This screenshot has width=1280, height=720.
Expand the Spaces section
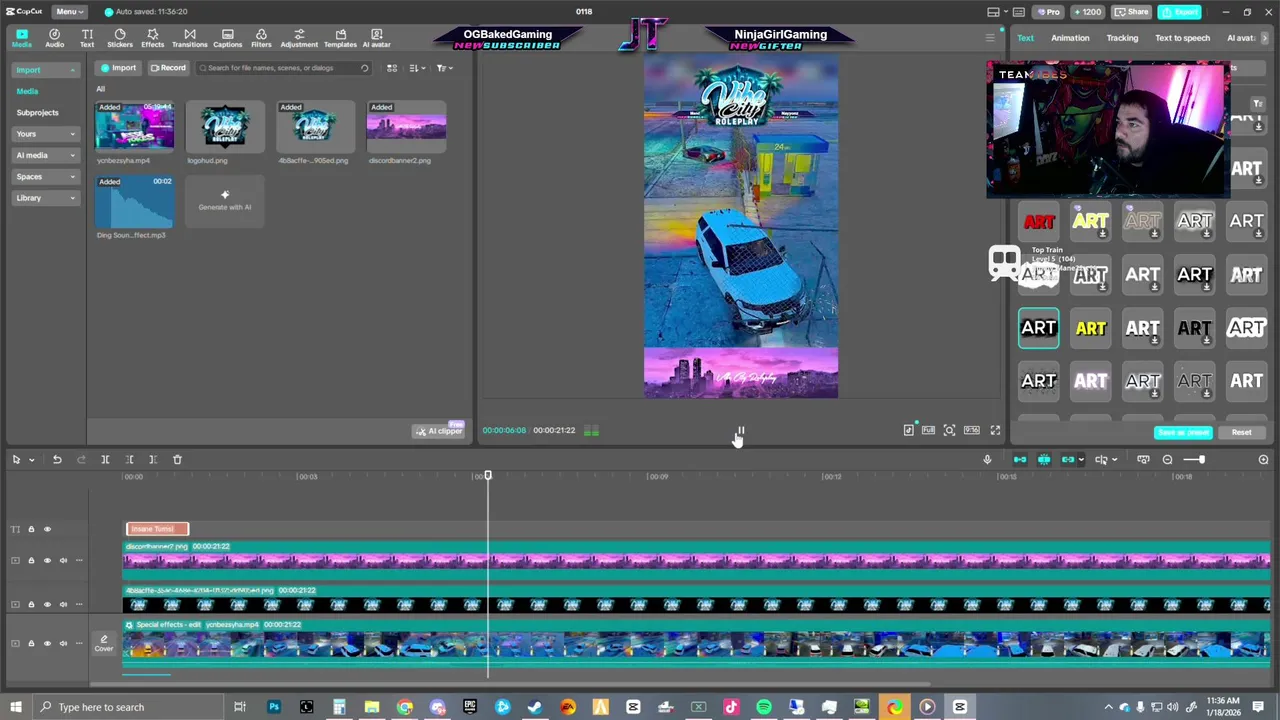tap(45, 176)
